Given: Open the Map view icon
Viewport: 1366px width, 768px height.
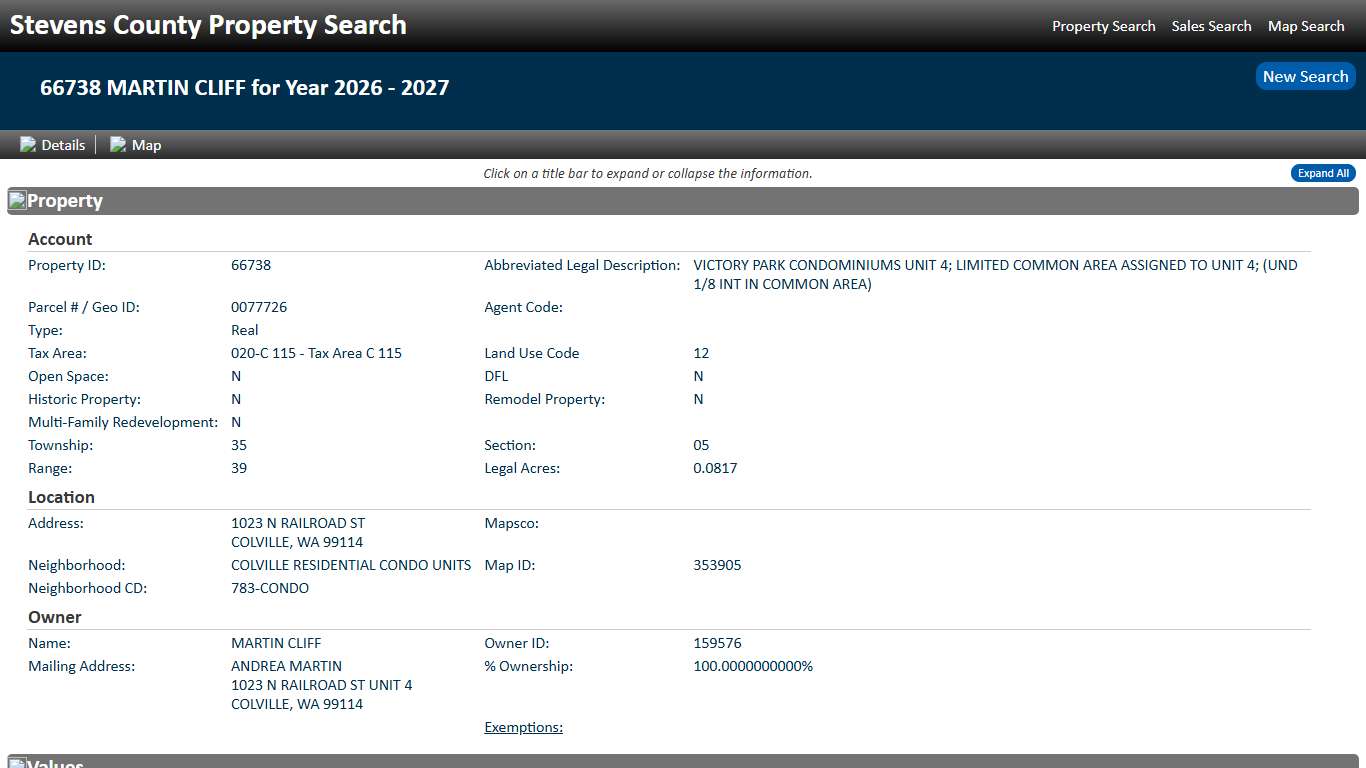Looking at the screenshot, I should tap(117, 144).
